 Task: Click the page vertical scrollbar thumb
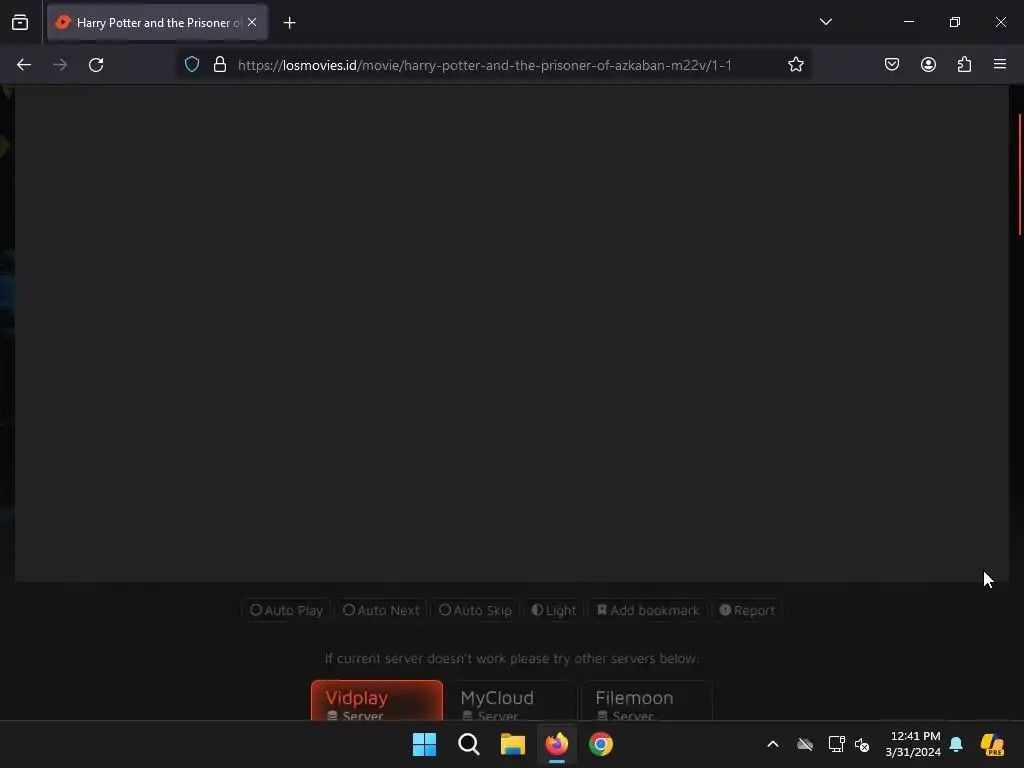pos(1019,174)
